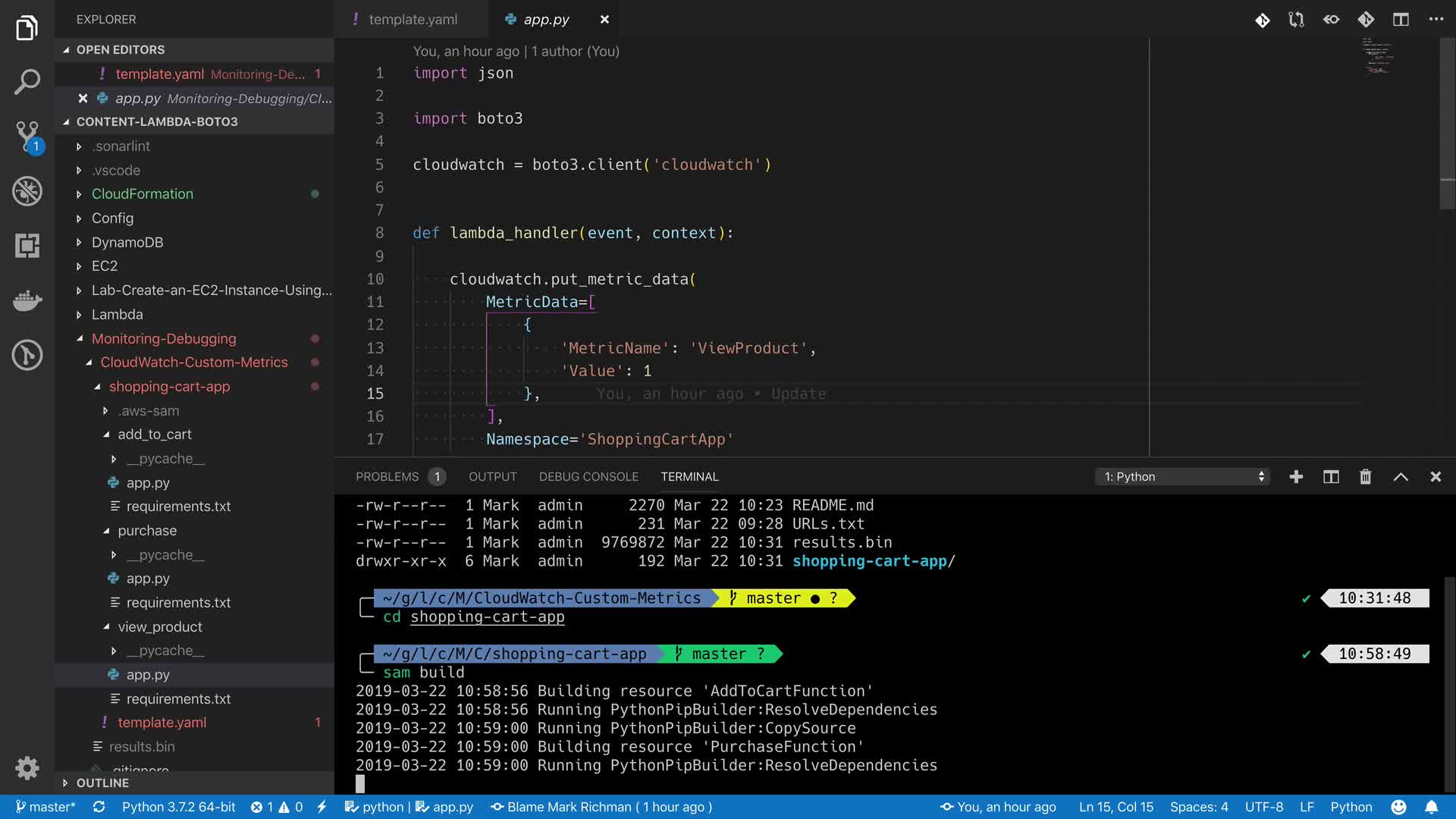Viewport: 1456px width, 819px height.
Task: Open Source Control view with badge
Action: tap(27, 136)
